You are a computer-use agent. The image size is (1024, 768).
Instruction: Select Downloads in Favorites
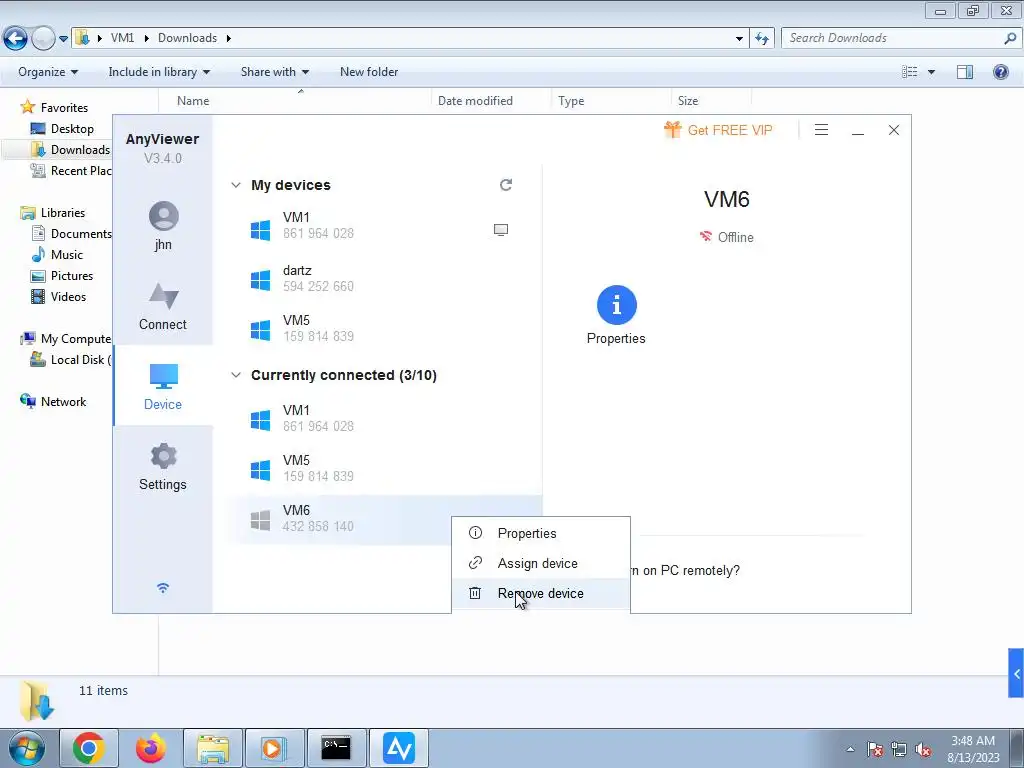tap(70, 150)
